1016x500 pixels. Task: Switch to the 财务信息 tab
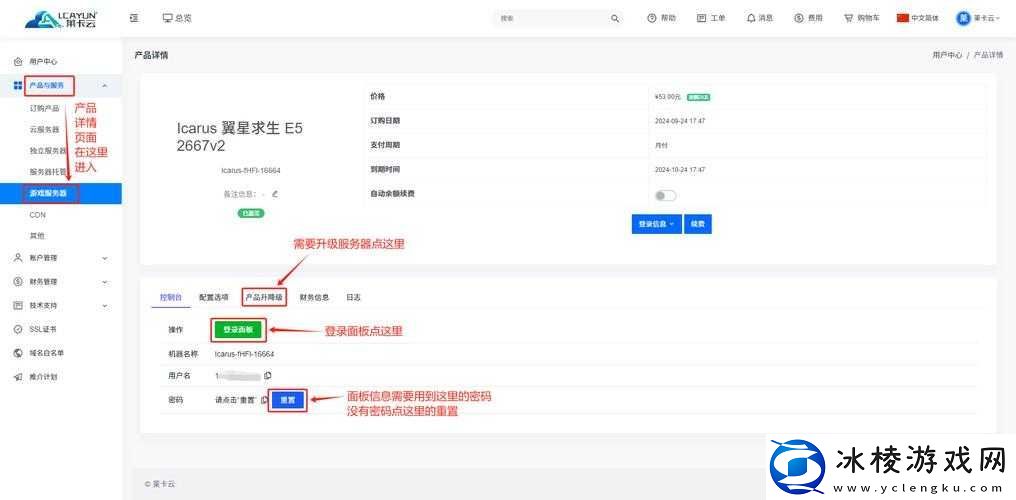314,297
